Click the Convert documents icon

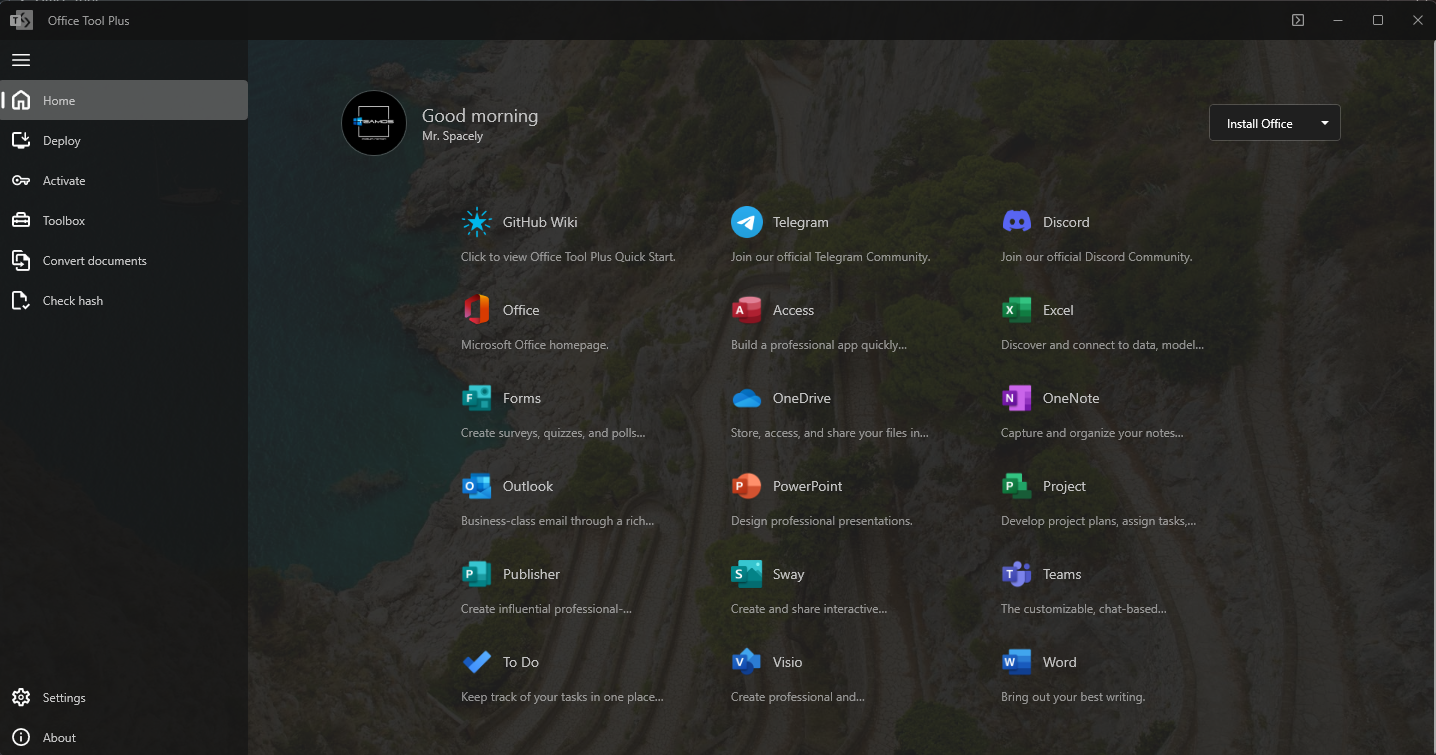pyautogui.click(x=21, y=260)
